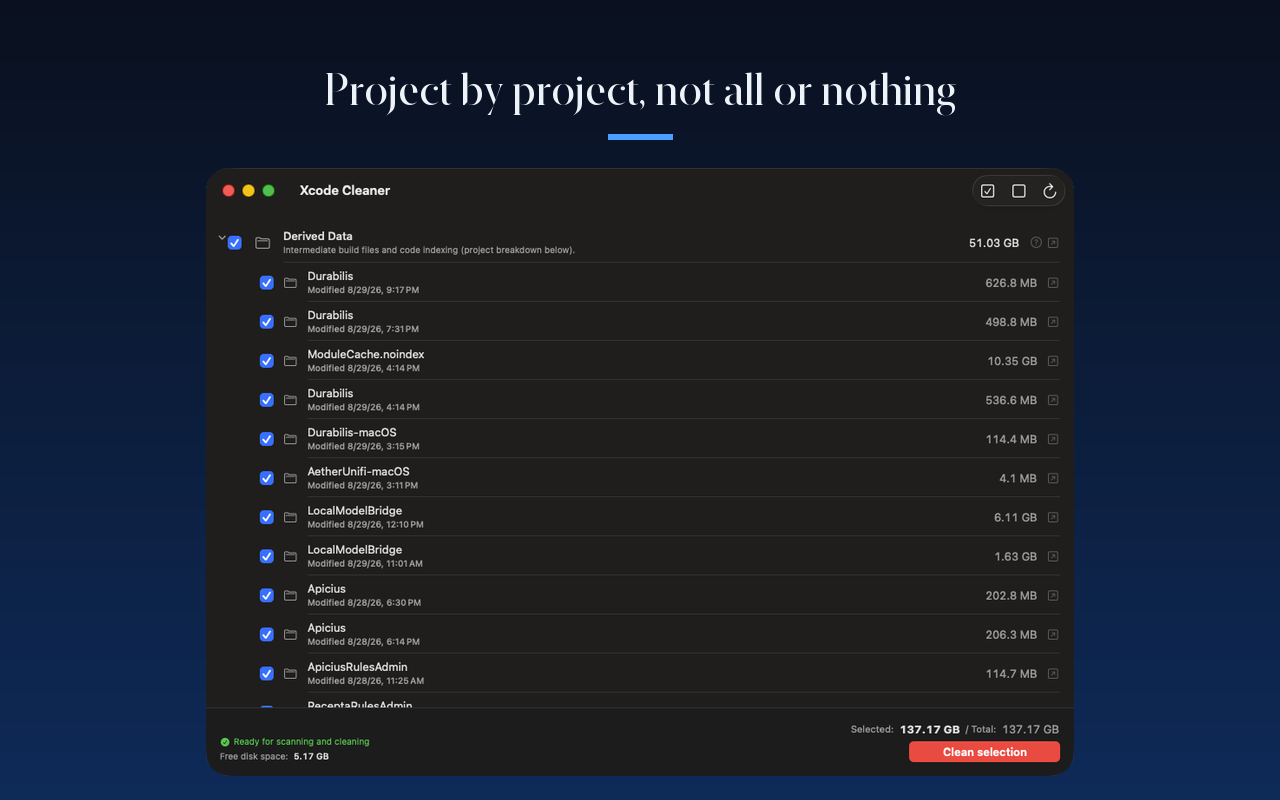Click the folder icon beside AetherUnifi-macOS
This screenshot has height=800, width=1280.
click(x=290, y=478)
